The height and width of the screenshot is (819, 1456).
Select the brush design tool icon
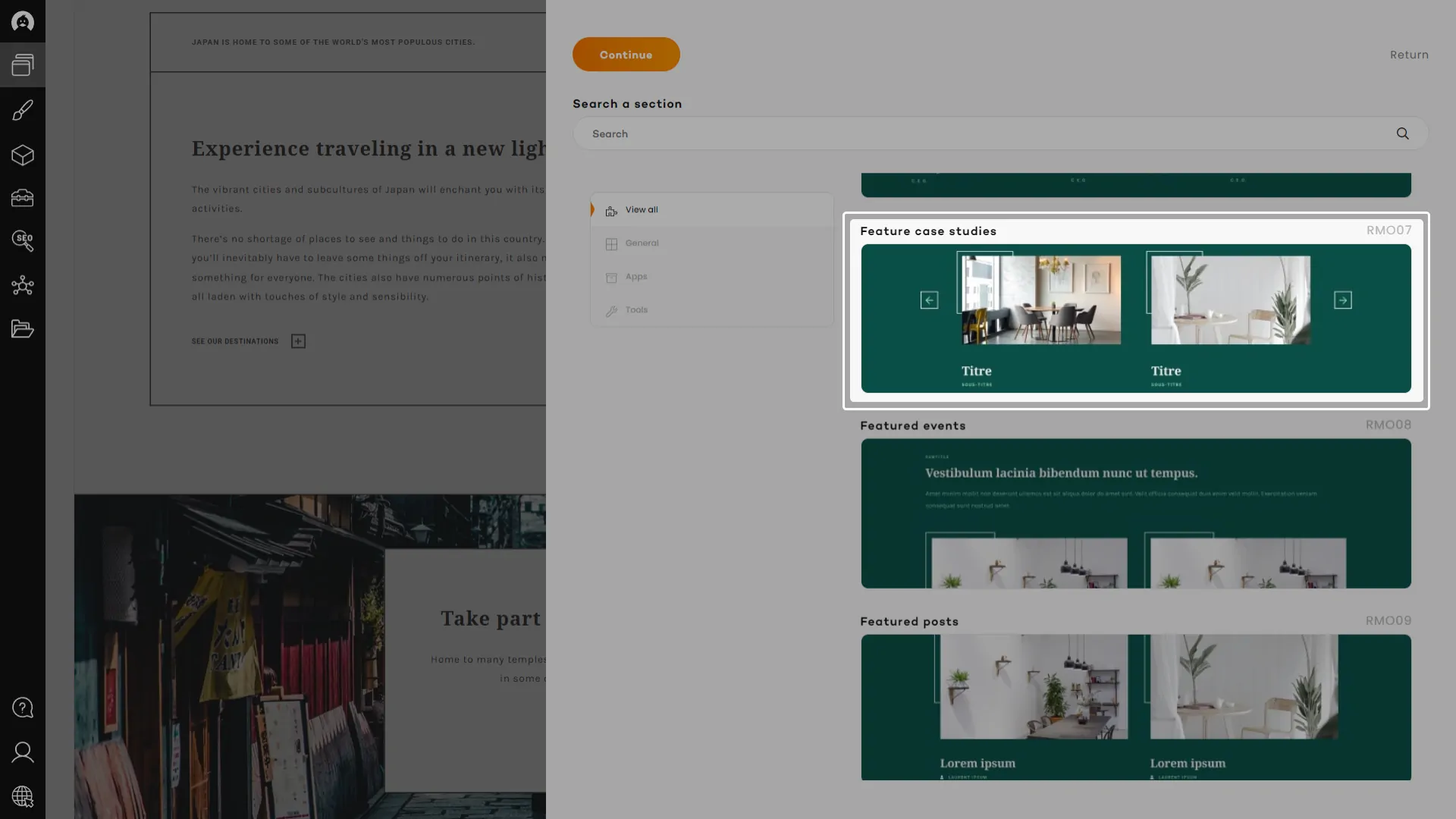[x=23, y=111]
